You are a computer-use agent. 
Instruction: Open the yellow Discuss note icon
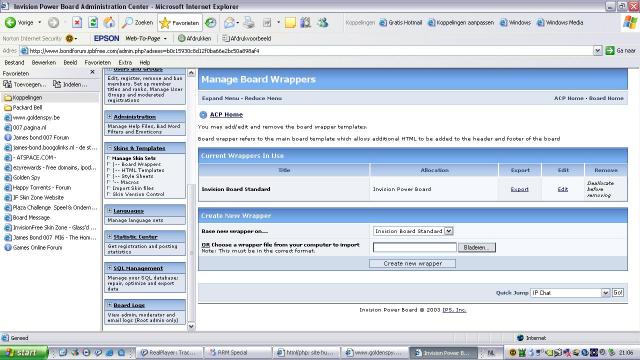tap(290, 23)
